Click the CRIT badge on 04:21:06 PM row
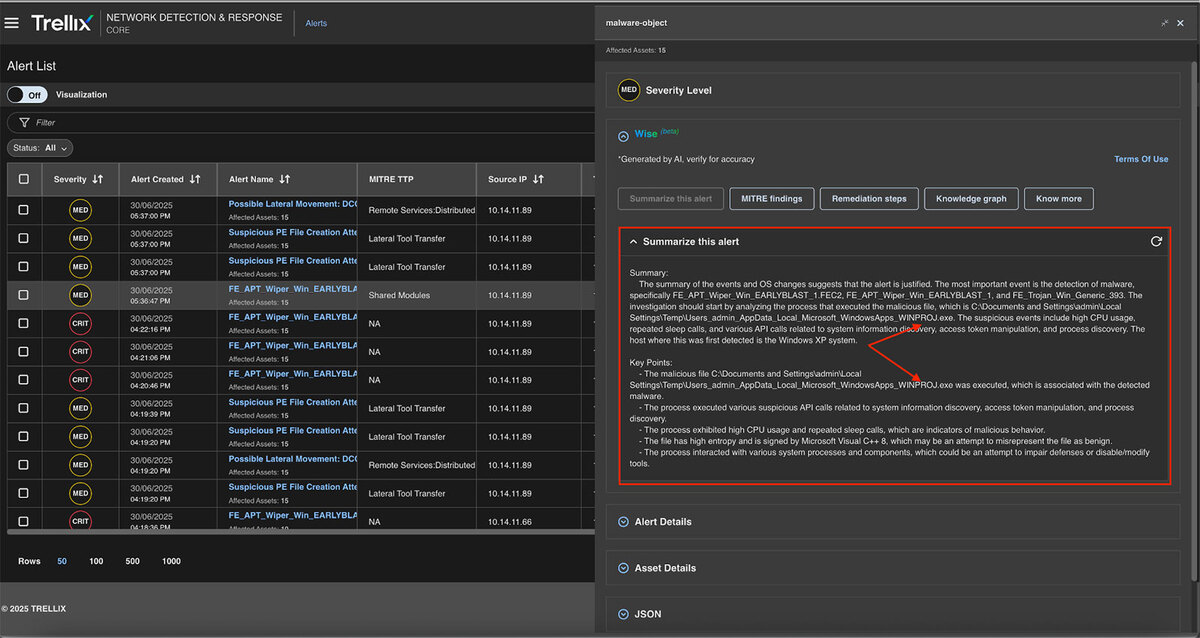This screenshot has height=638, width=1200. coord(80,352)
